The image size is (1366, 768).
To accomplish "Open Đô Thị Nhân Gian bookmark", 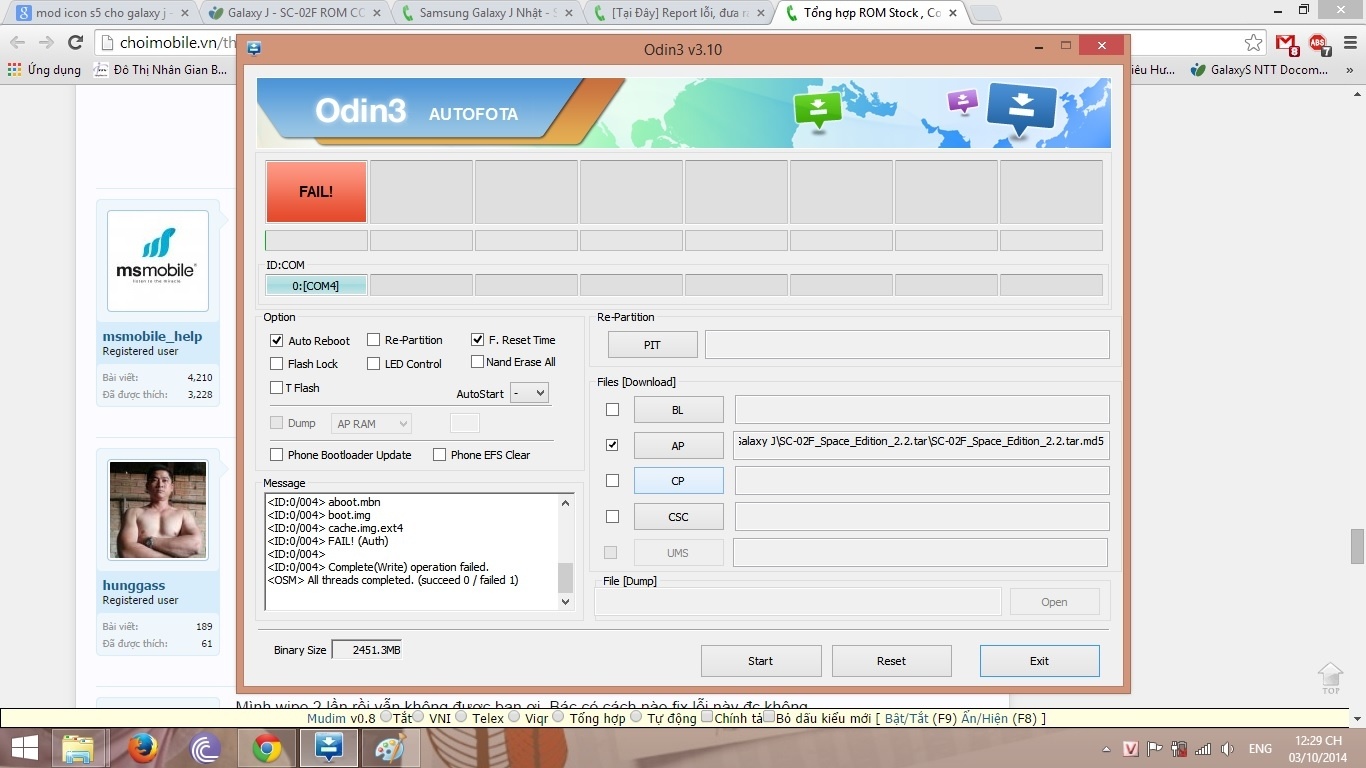I will [160, 70].
